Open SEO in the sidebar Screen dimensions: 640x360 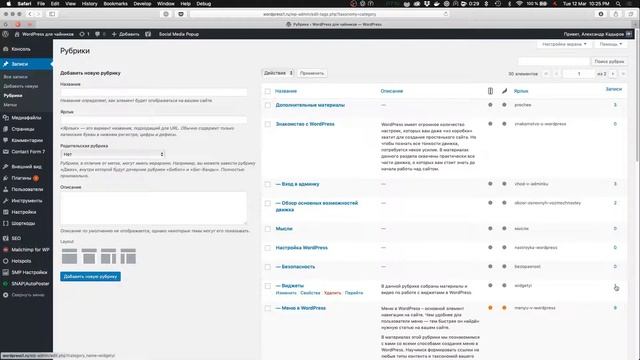click(x=16, y=238)
